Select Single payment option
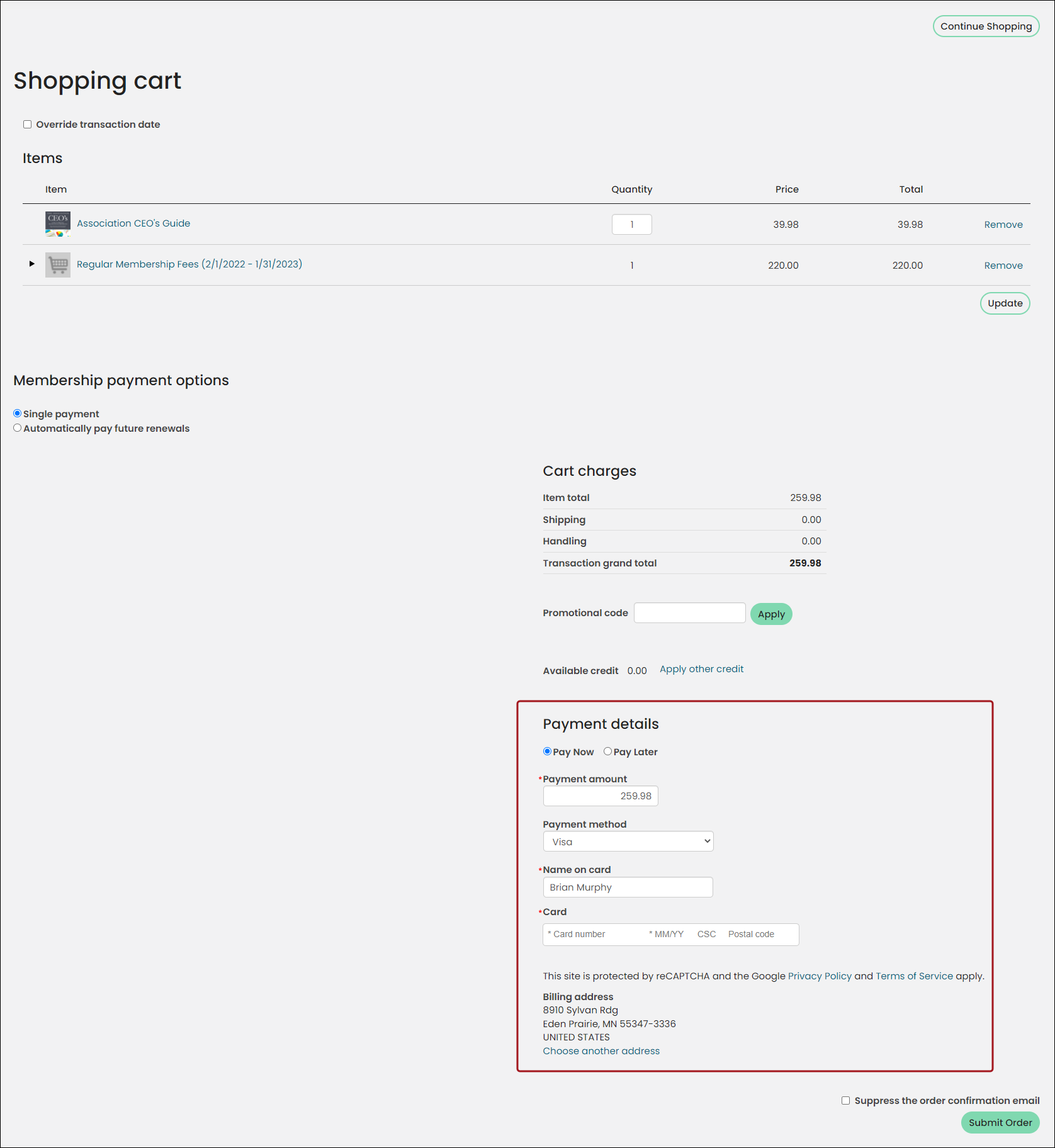This screenshot has width=1055, height=1148. [18, 414]
